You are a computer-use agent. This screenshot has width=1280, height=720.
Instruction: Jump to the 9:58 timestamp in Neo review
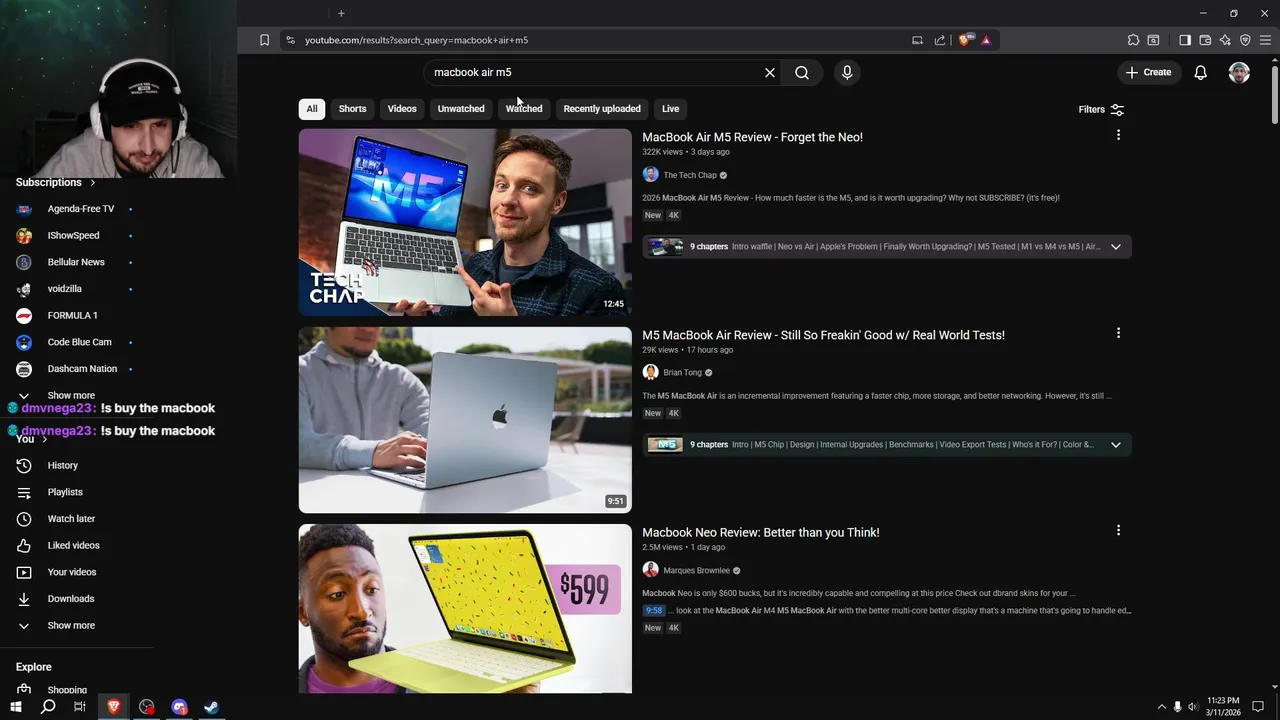coord(654,610)
